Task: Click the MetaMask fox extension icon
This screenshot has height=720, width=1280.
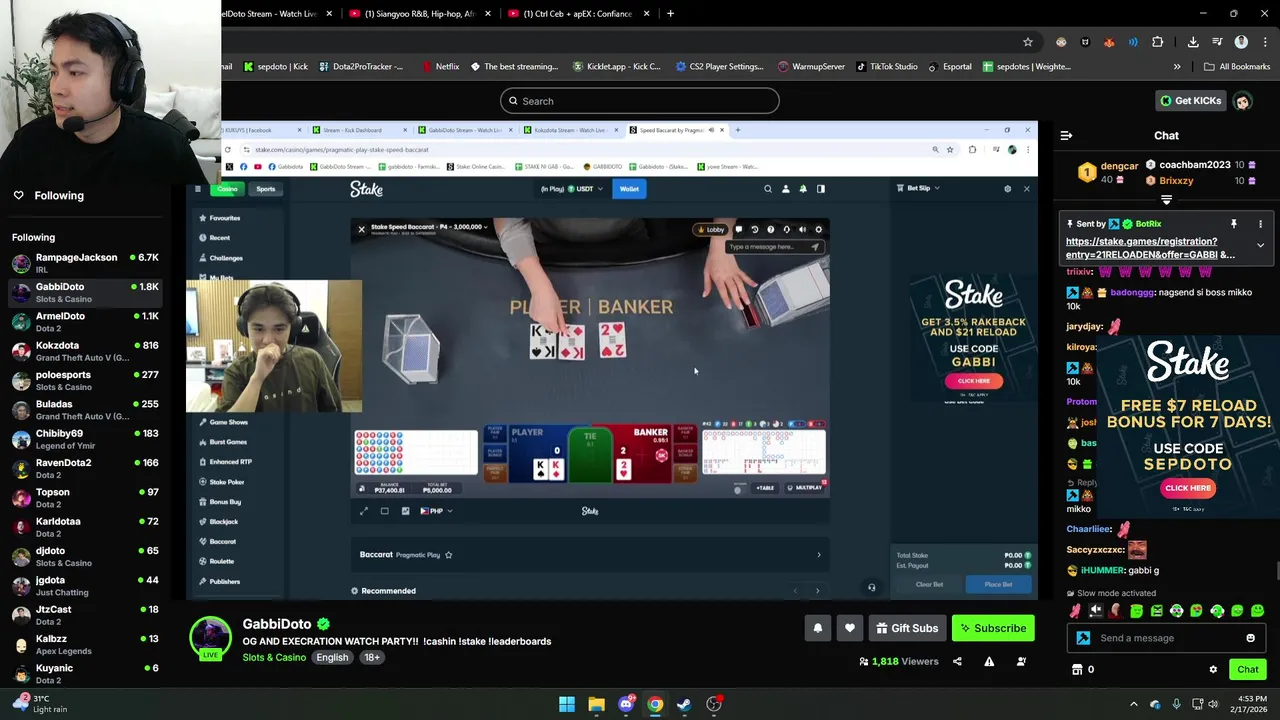Action: tap(1109, 42)
